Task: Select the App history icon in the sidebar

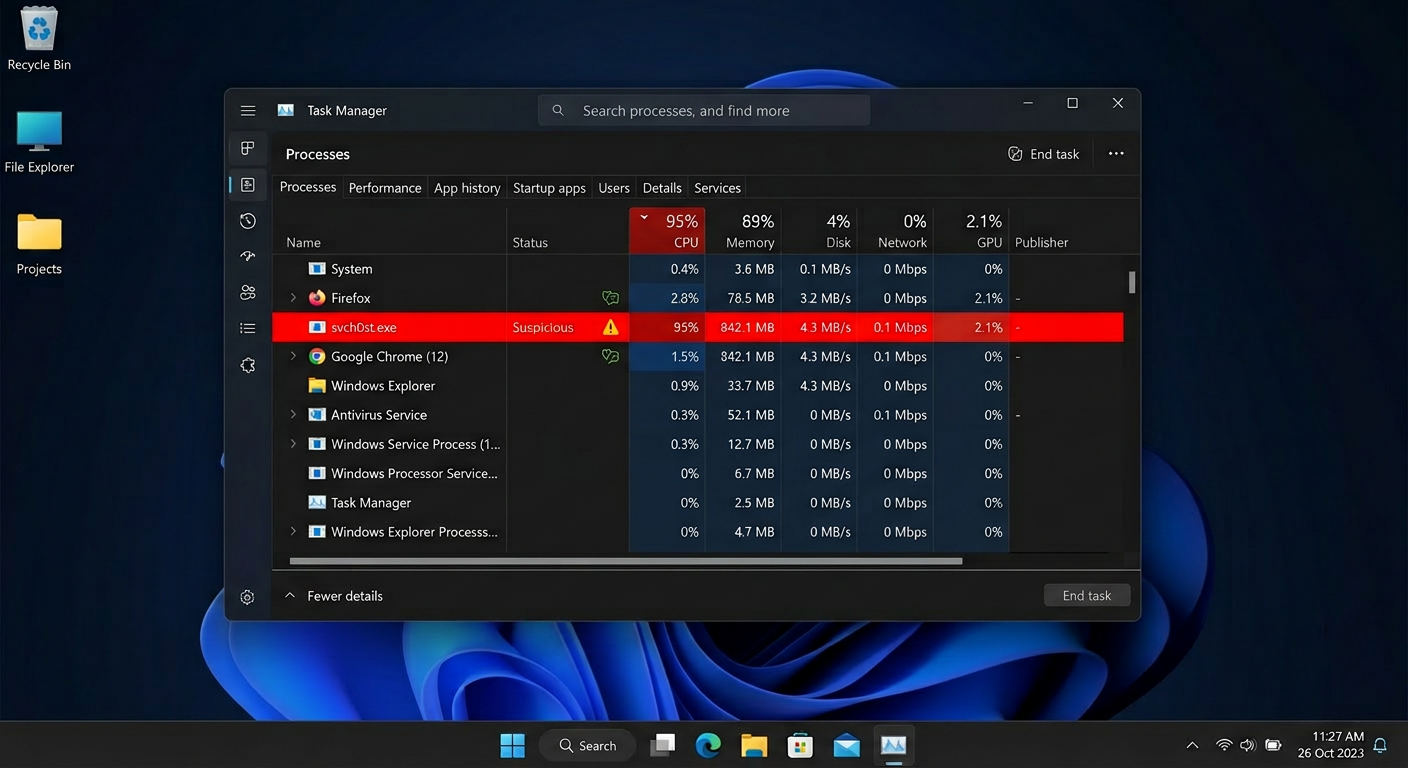Action: 247,220
